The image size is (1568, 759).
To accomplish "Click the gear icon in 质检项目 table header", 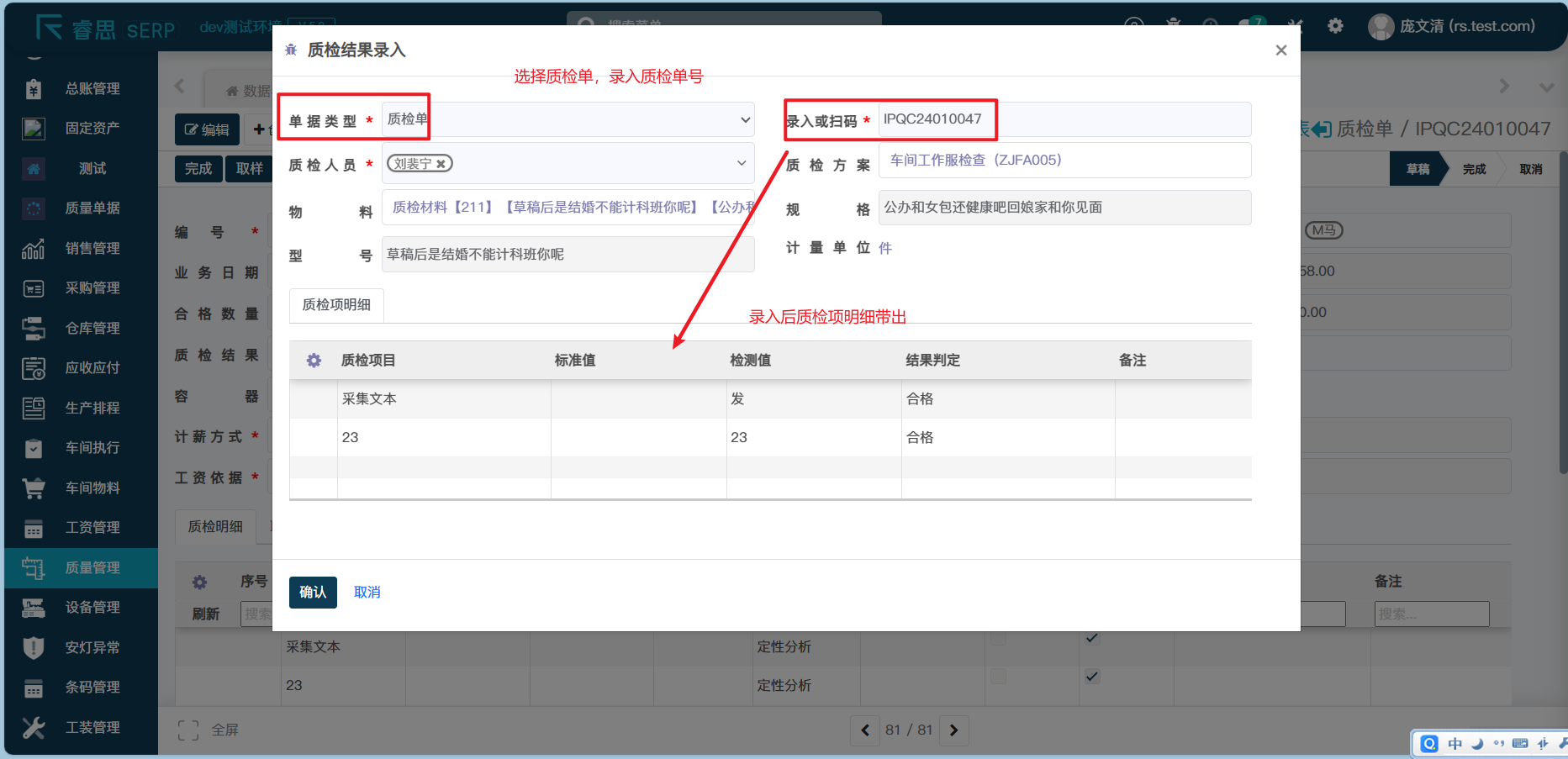I will [314, 361].
